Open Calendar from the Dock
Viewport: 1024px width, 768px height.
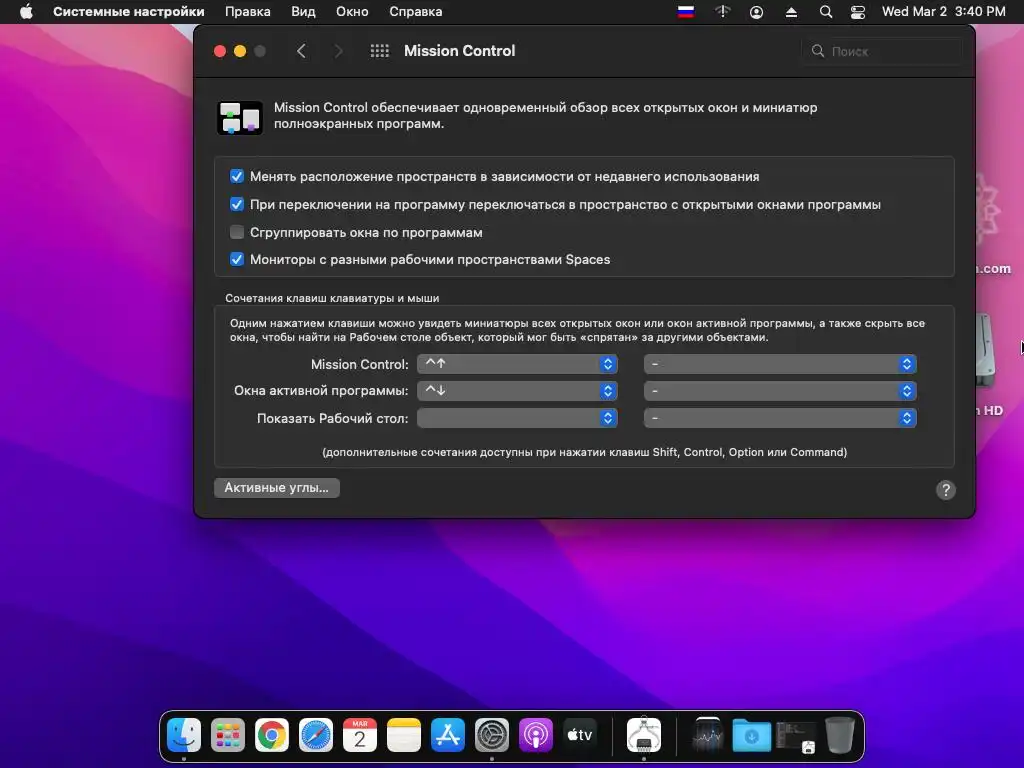(x=360, y=735)
